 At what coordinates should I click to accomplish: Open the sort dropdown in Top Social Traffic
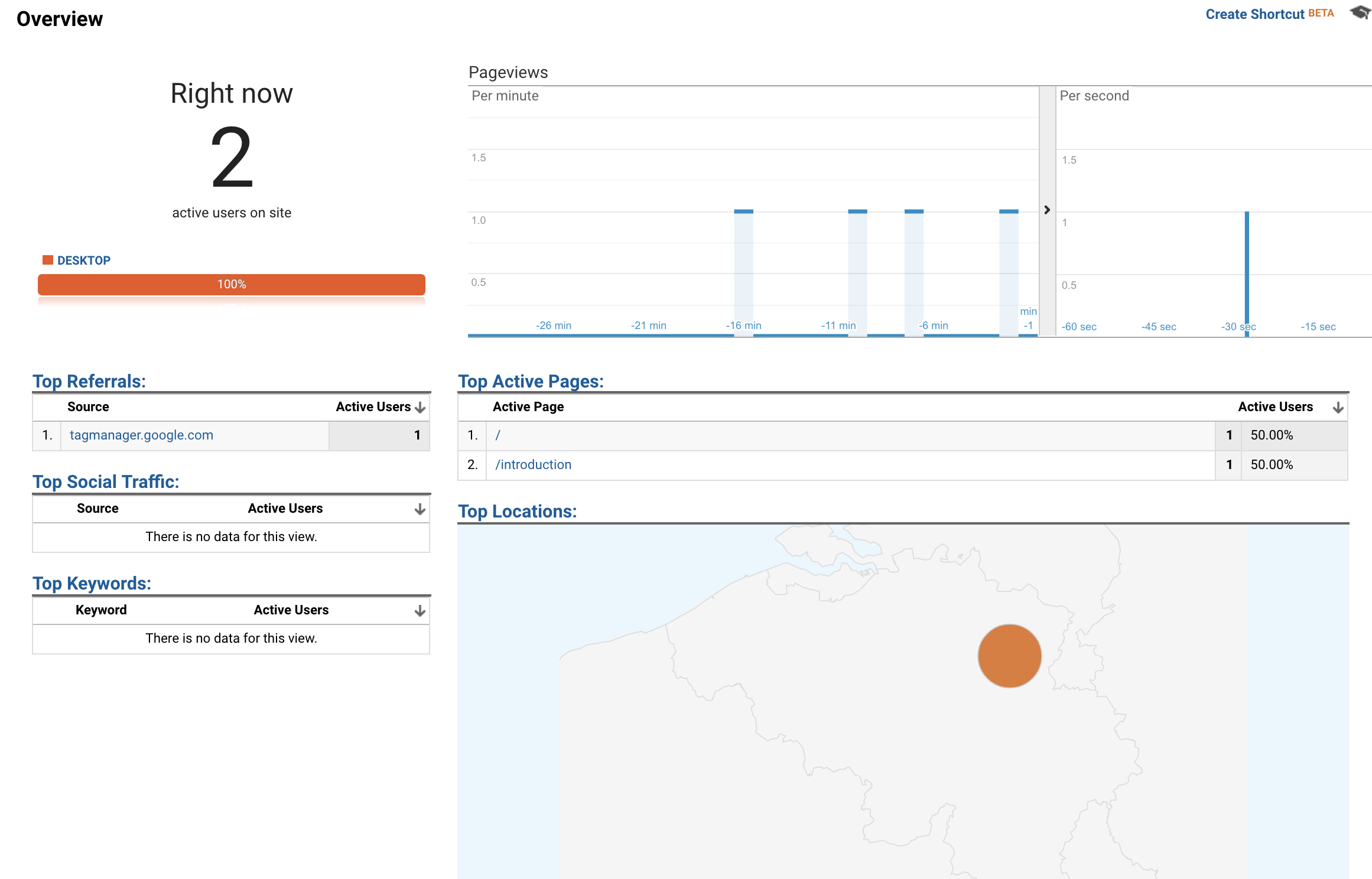coord(420,508)
